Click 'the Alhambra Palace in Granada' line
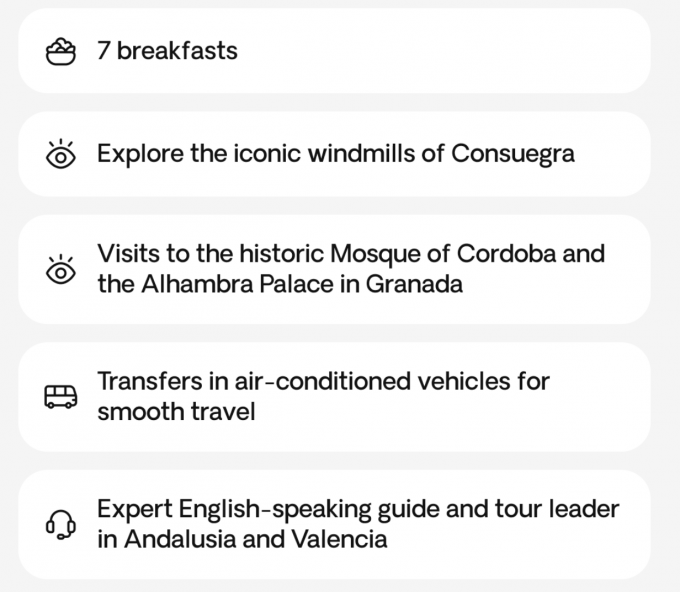 click(279, 284)
